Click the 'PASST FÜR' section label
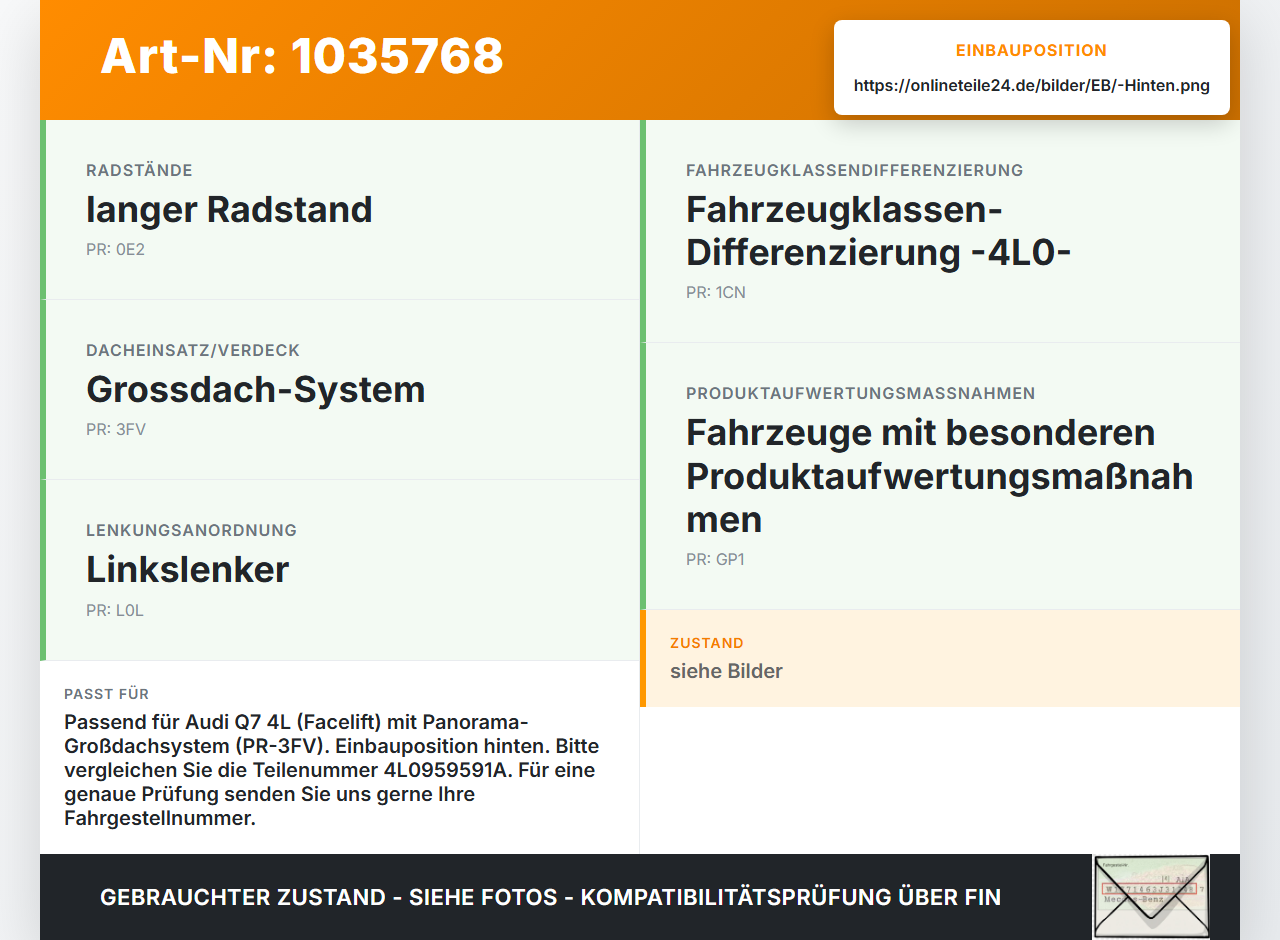This screenshot has width=1280, height=940. pos(107,694)
